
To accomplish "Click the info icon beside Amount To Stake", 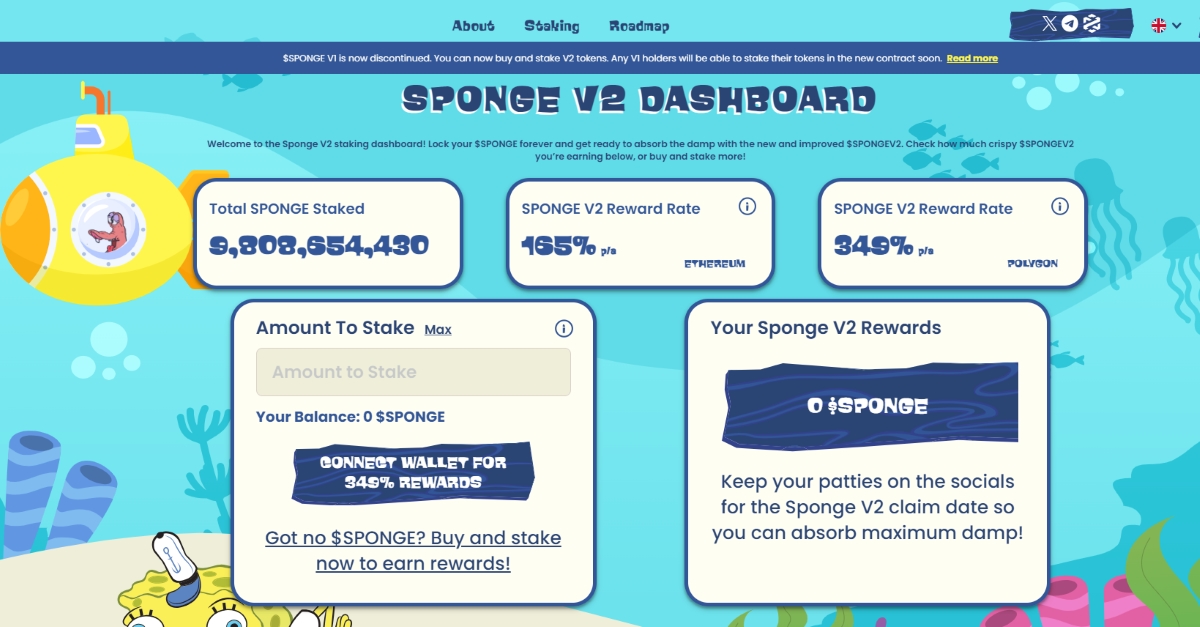I will 563,329.
